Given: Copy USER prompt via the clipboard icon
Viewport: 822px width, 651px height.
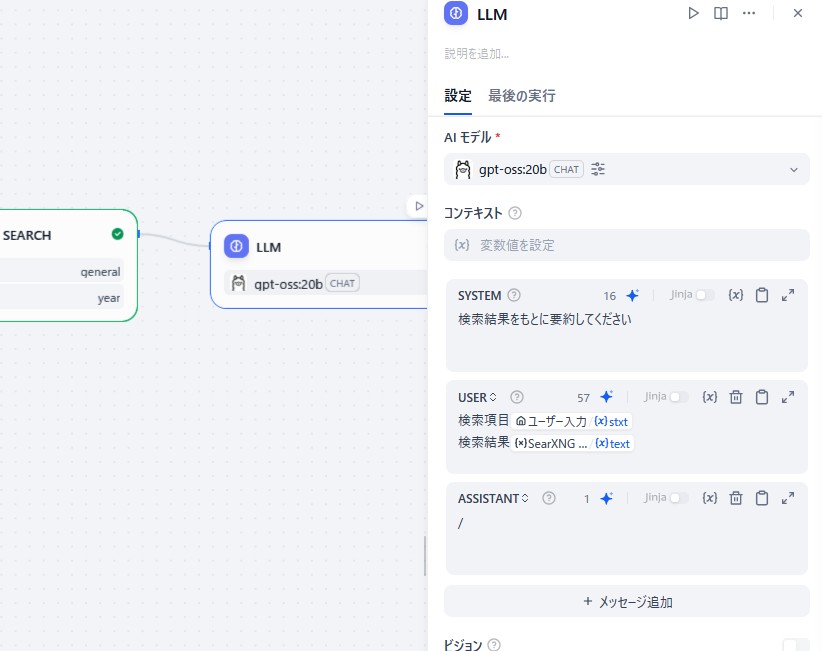Looking at the screenshot, I should 762,397.
